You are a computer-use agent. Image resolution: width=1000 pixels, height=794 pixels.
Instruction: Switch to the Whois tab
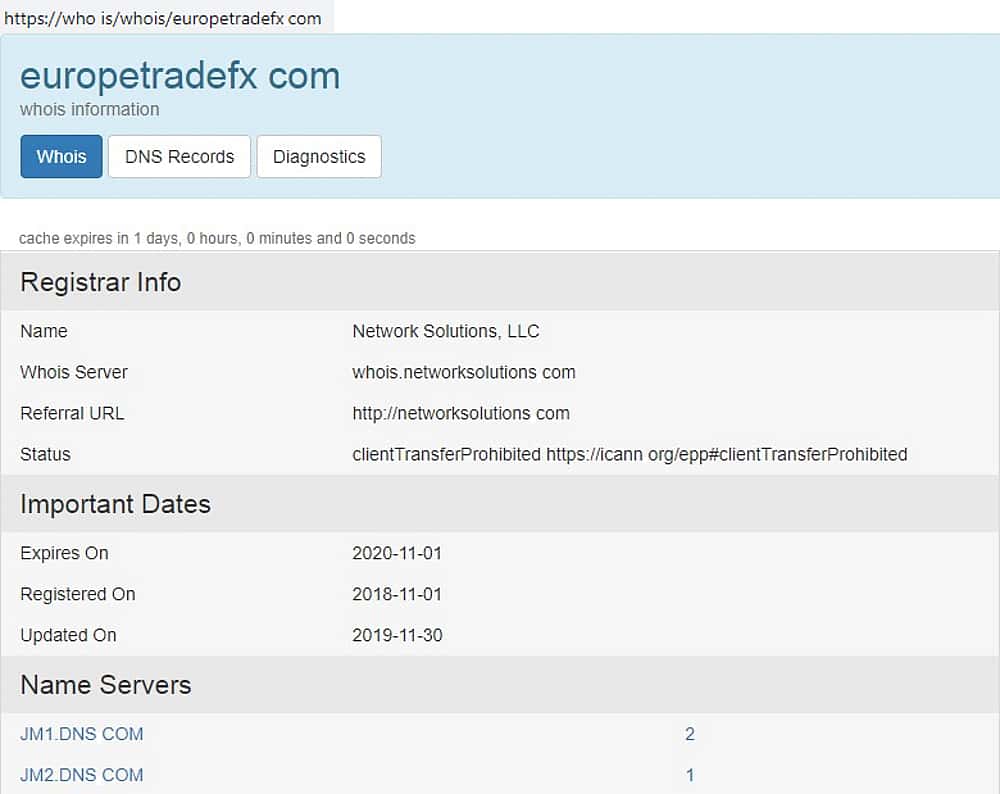click(61, 157)
